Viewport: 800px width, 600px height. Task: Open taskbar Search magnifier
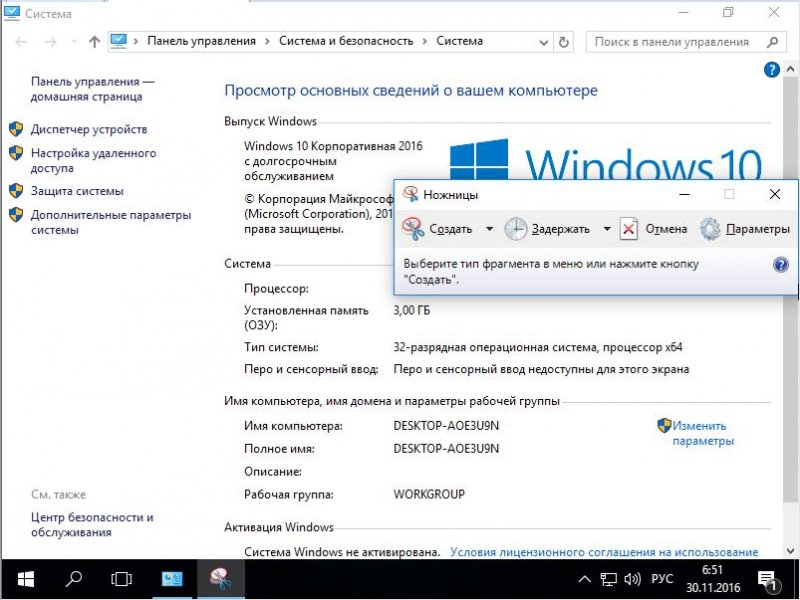[74, 579]
